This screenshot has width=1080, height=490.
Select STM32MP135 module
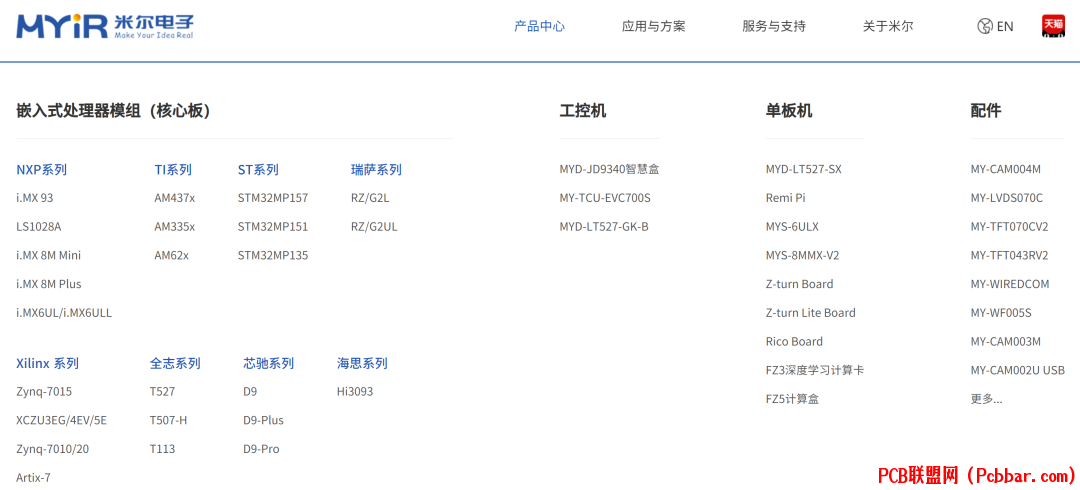click(x=273, y=255)
